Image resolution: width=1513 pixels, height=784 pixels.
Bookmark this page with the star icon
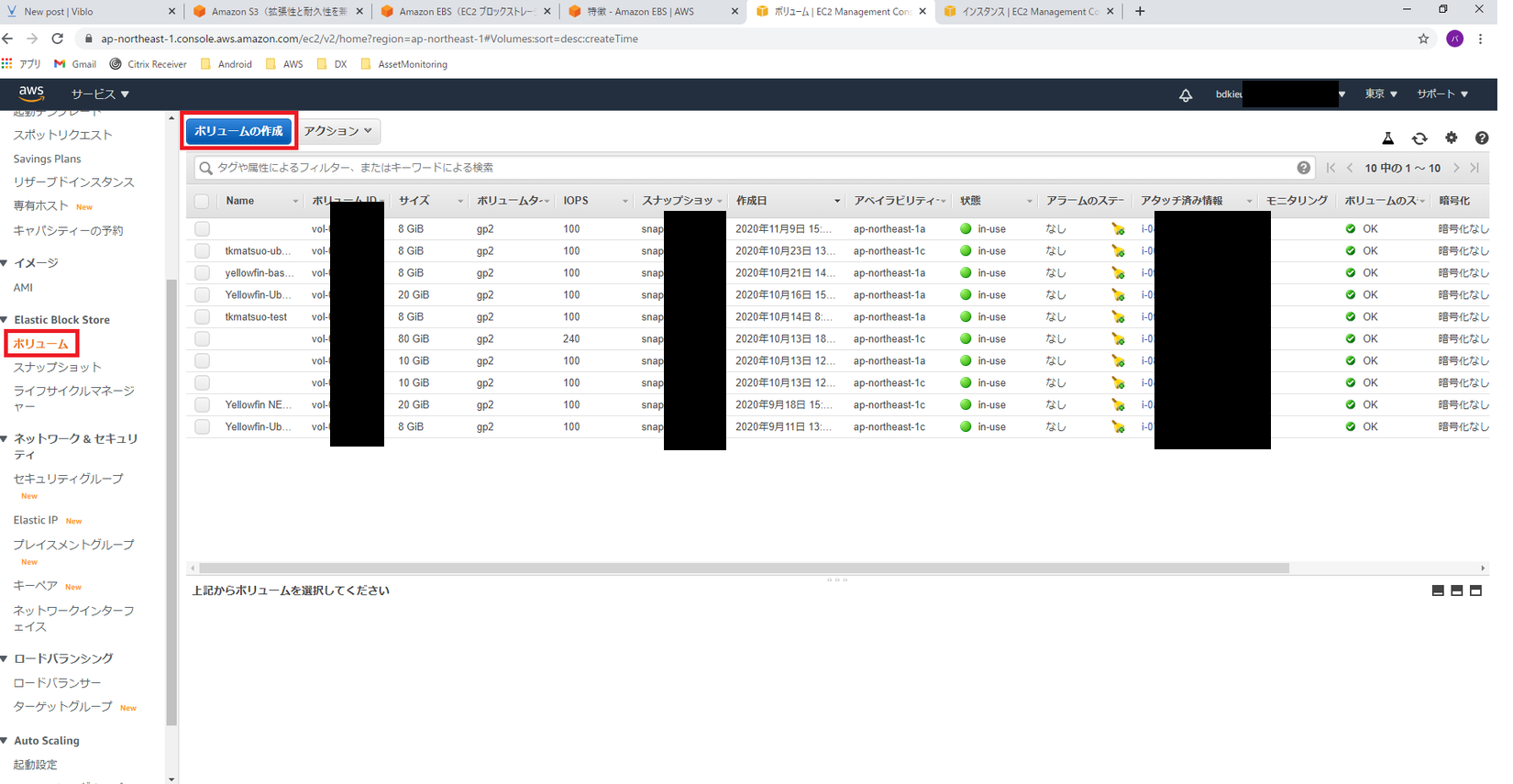click(1423, 39)
